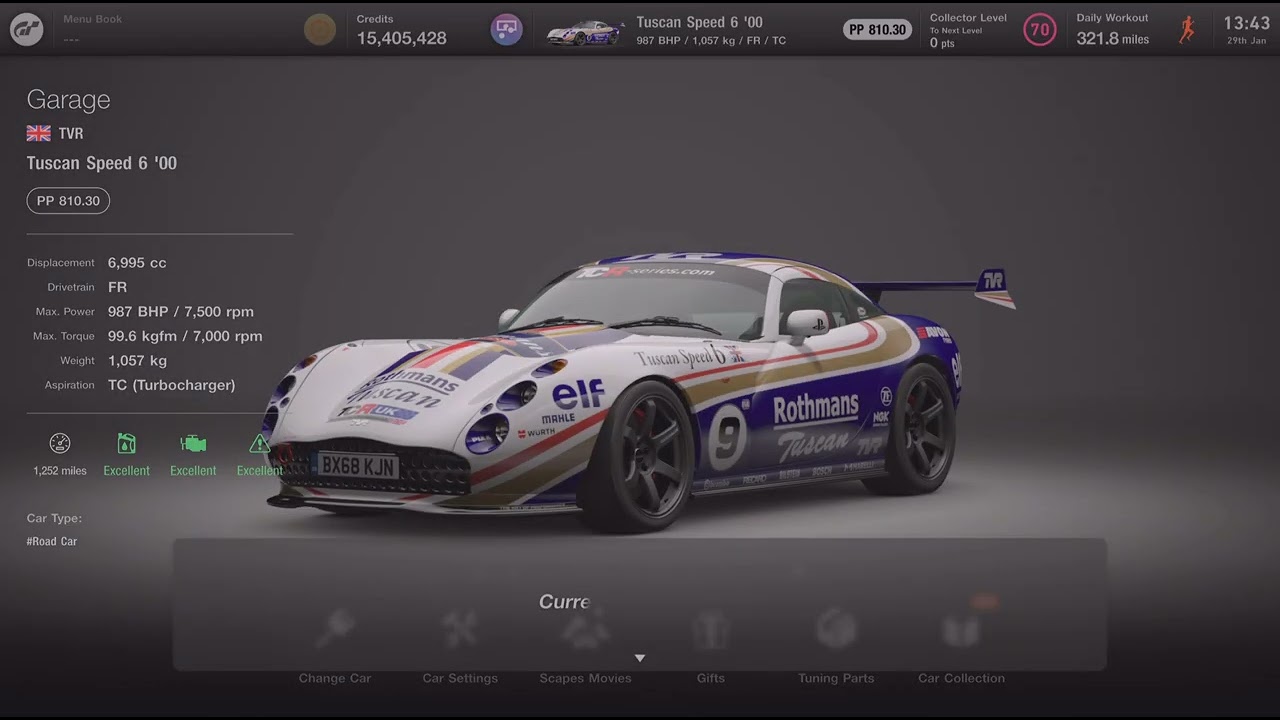Select the Weight 1,057 kg value

tap(137, 360)
